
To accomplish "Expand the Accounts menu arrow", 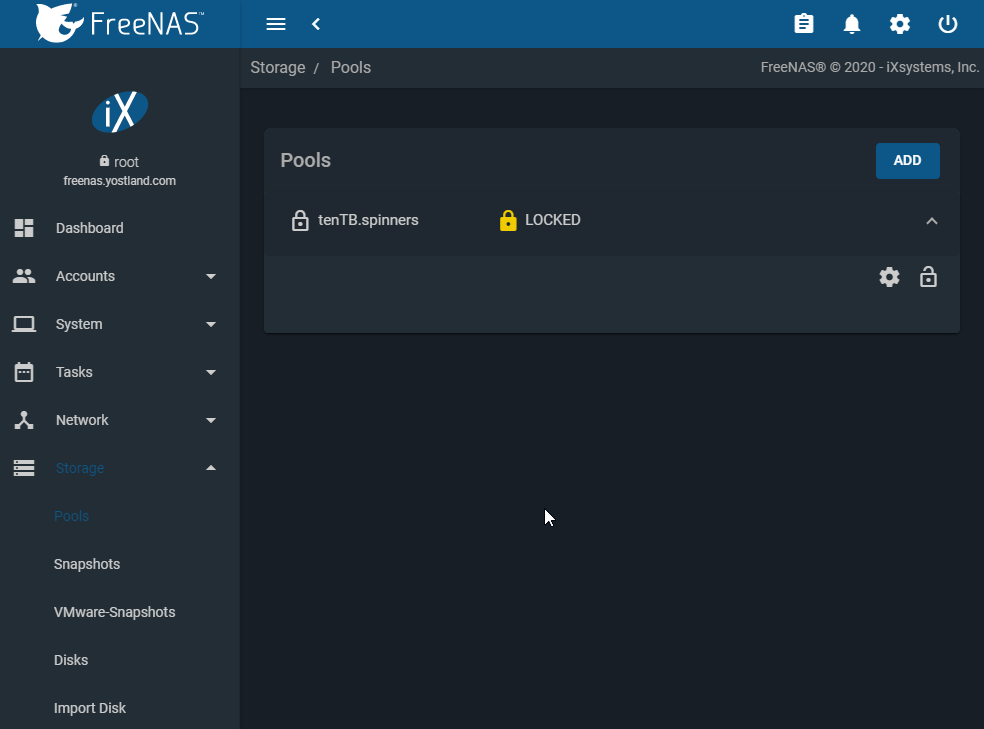I will click(211, 276).
